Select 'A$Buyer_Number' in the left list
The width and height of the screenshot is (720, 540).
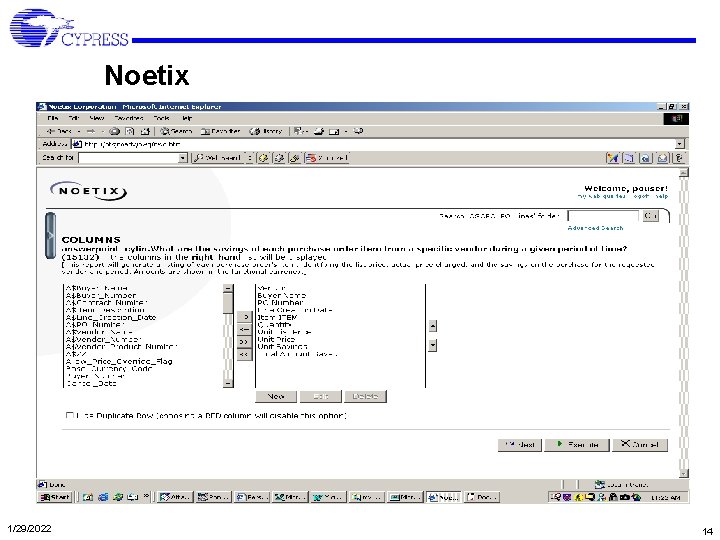click(101, 296)
